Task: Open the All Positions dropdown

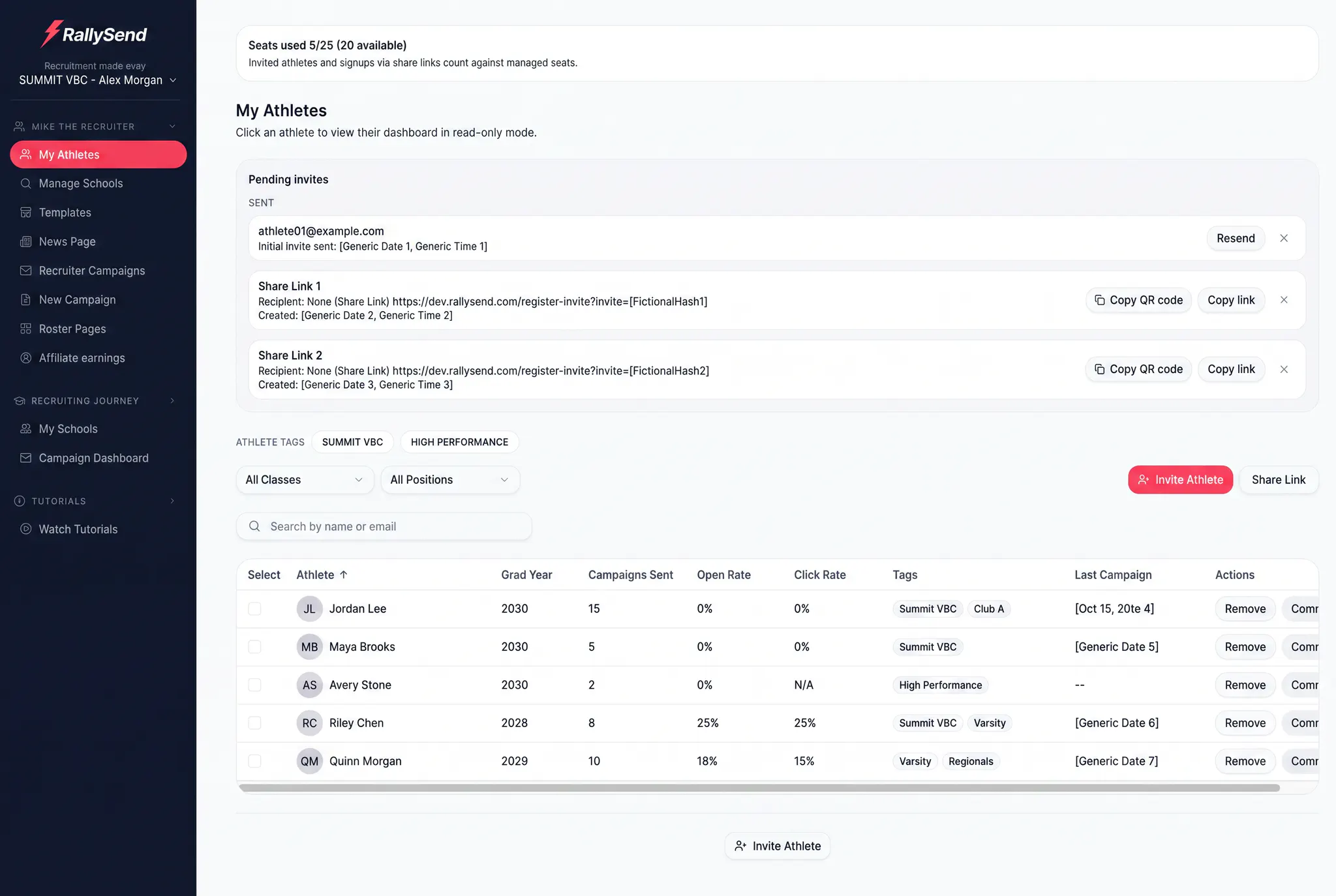Action: 450,479
